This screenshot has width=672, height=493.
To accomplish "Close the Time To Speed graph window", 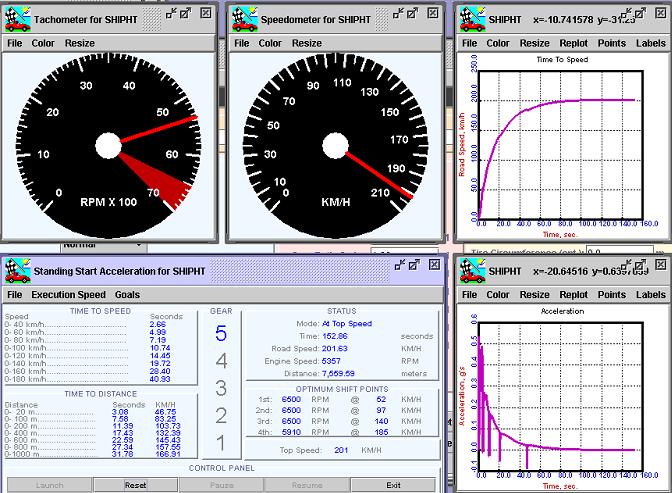I will coord(660,13).
